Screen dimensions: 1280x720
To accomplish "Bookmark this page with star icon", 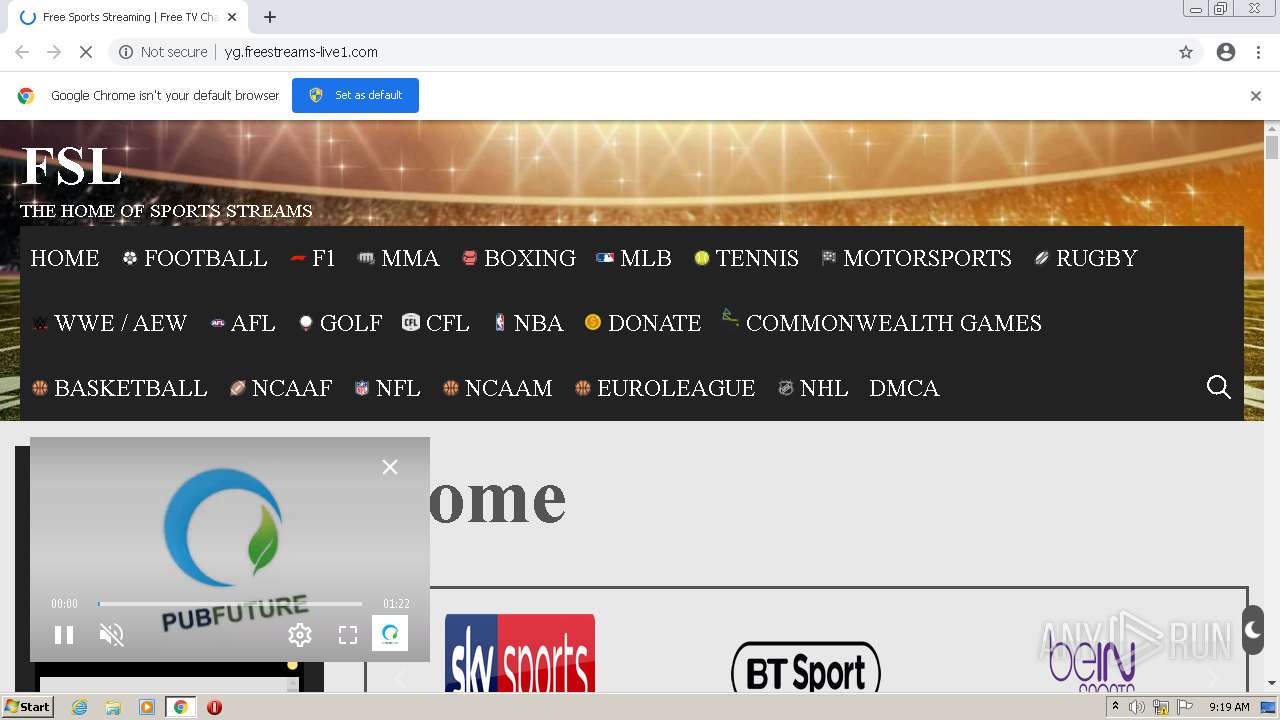I will 1186,52.
